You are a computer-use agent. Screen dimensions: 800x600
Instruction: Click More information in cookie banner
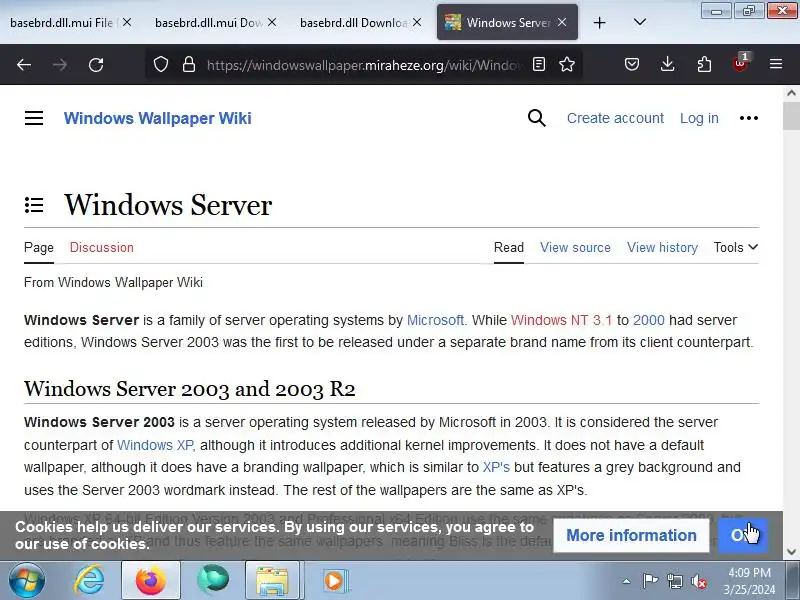coord(631,535)
